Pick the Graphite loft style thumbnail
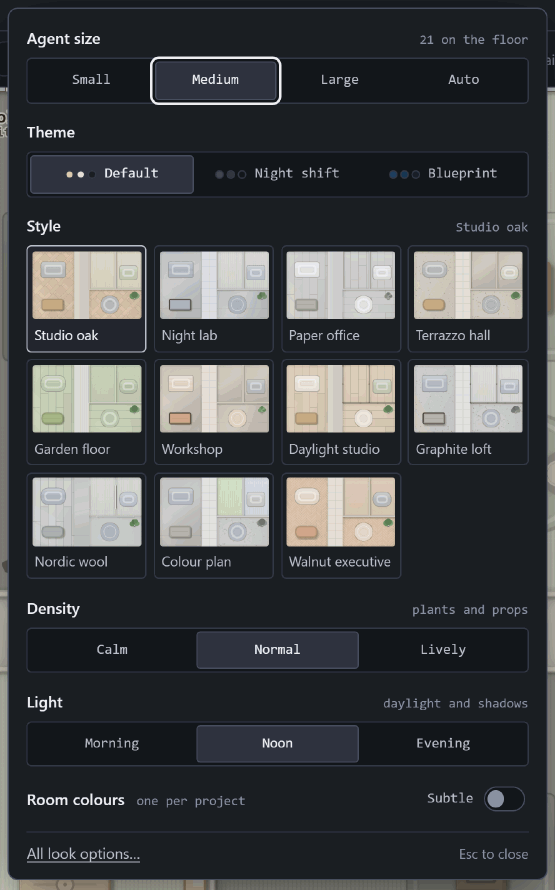Viewport: 555px width, 890px height. coord(468,412)
